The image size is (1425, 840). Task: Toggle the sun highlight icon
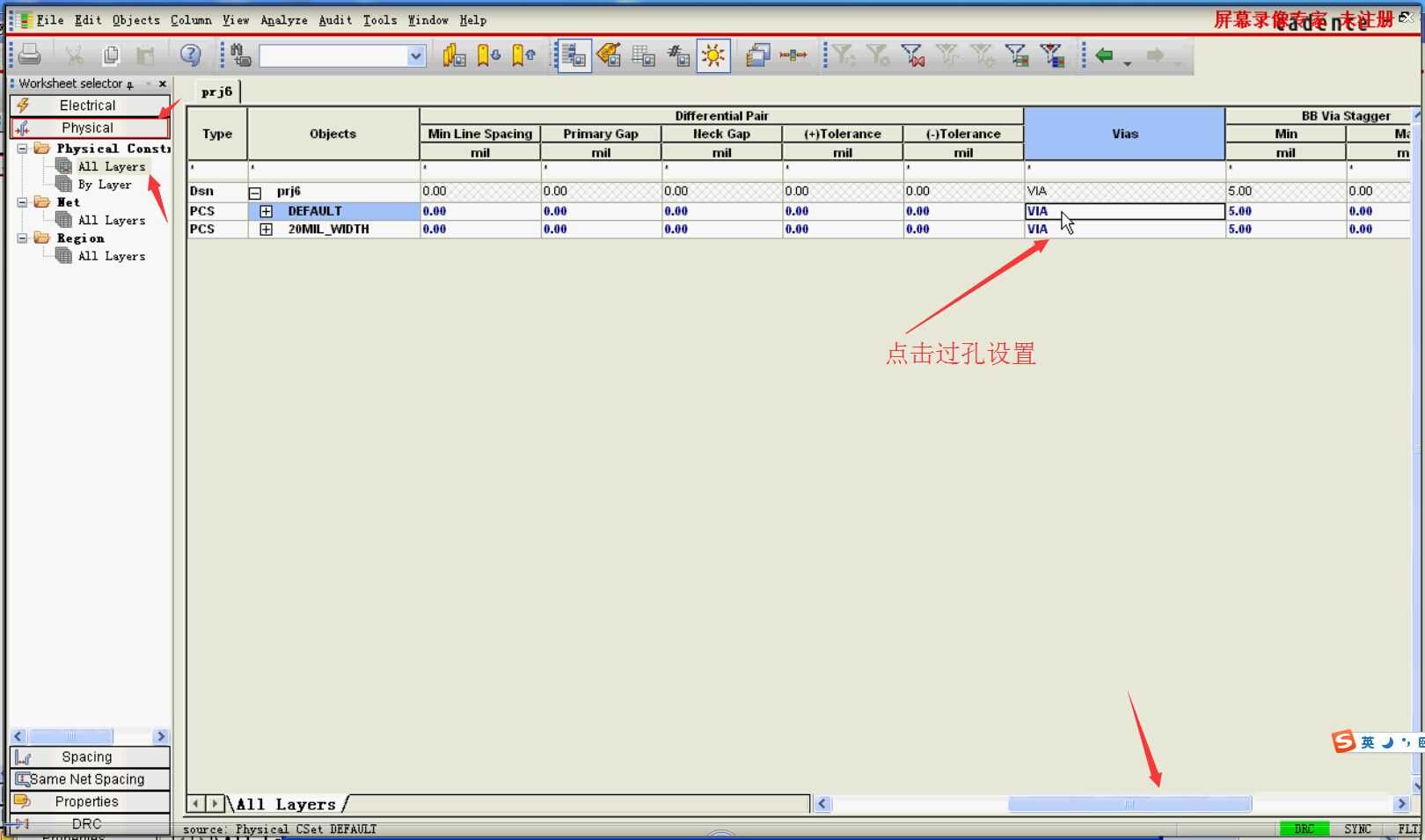pos(713,55)
